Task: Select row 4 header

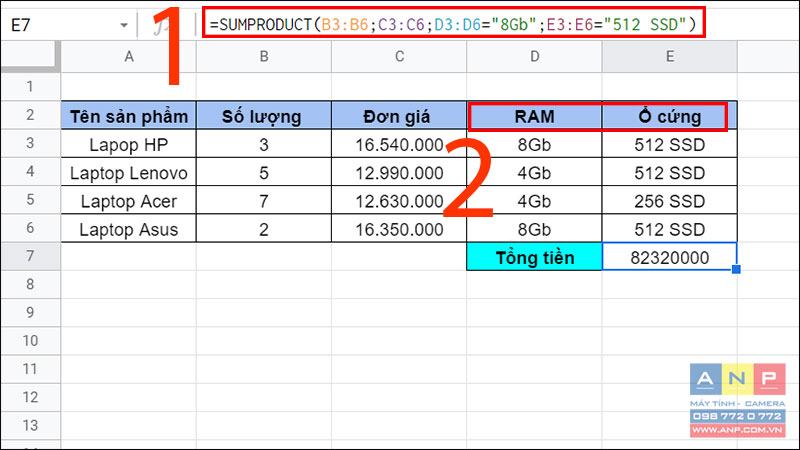Action: (x=31, y=171)
